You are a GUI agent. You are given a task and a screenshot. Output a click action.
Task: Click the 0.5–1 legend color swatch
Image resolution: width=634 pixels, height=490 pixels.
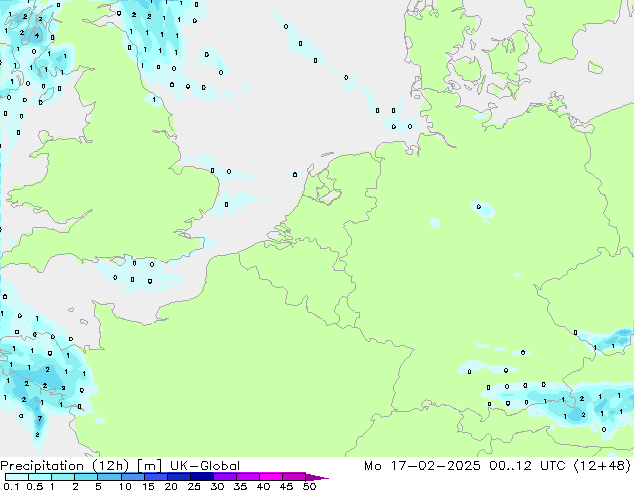40,477
